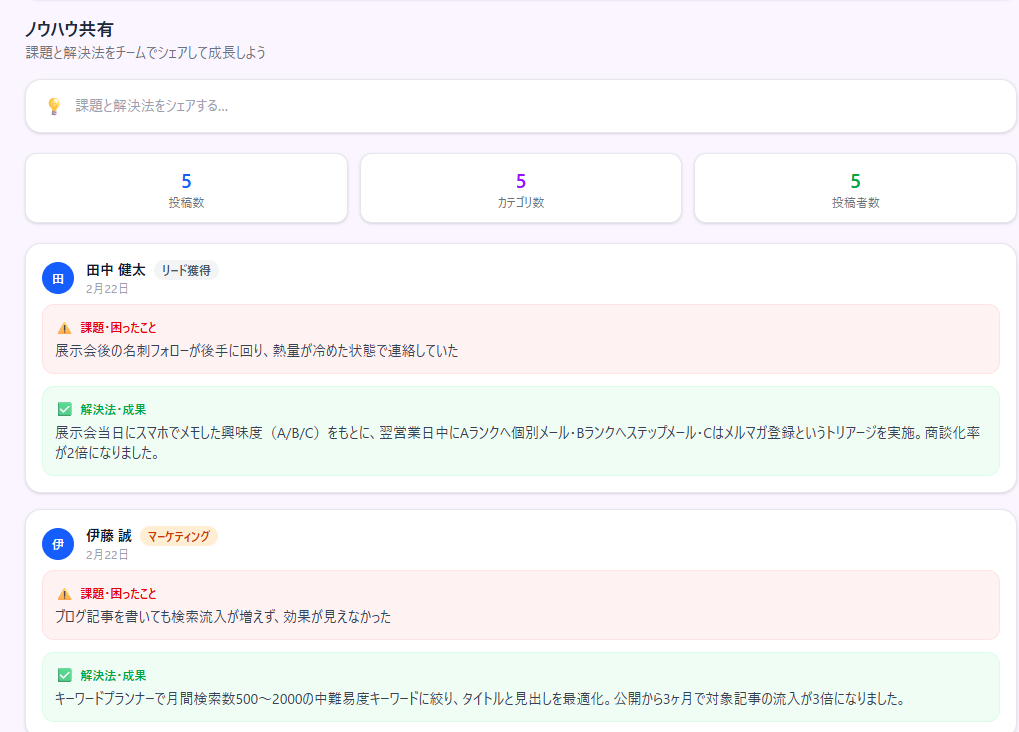Click the lightbulb icon in the share input
The image size is (1019, 732).
point(54,105)
